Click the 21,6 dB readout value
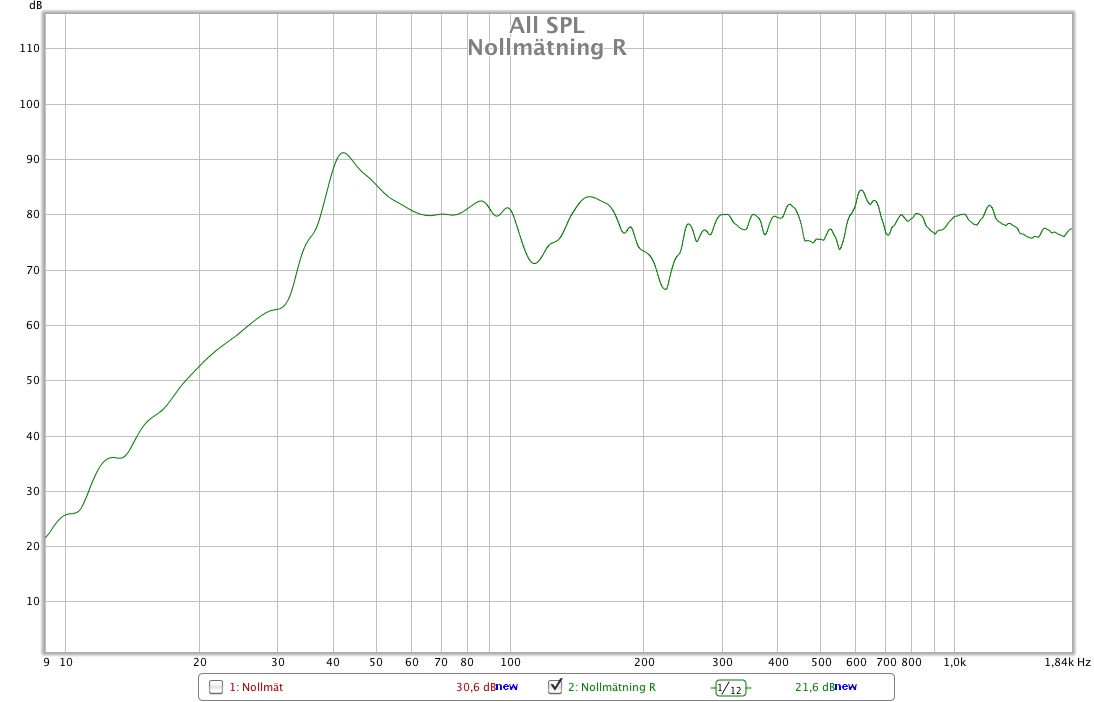Screen dimensions: 1094x702 coord(814,687)
